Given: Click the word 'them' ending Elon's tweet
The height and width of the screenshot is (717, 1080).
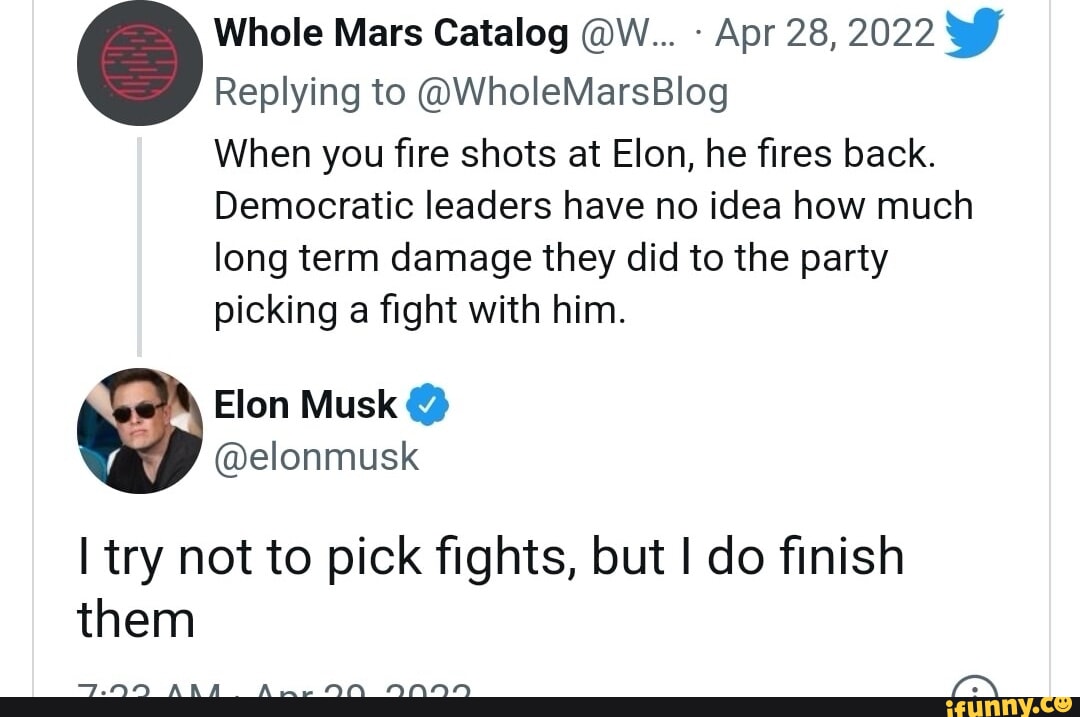Looking at the screenshot, I should 136,620.
